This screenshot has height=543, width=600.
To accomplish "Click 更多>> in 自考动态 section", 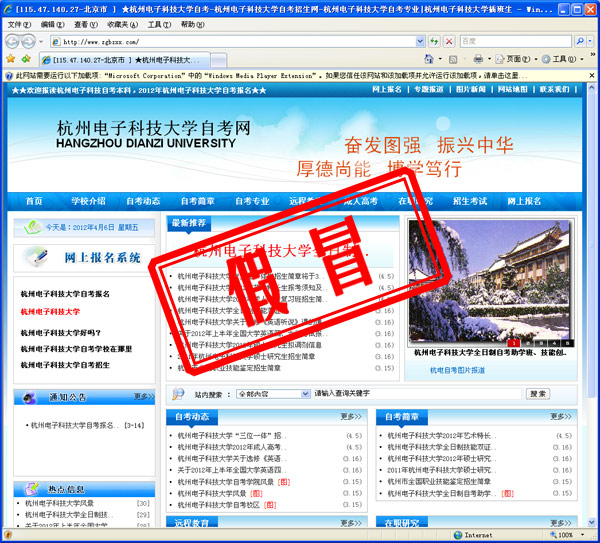I will coord(351,416).
